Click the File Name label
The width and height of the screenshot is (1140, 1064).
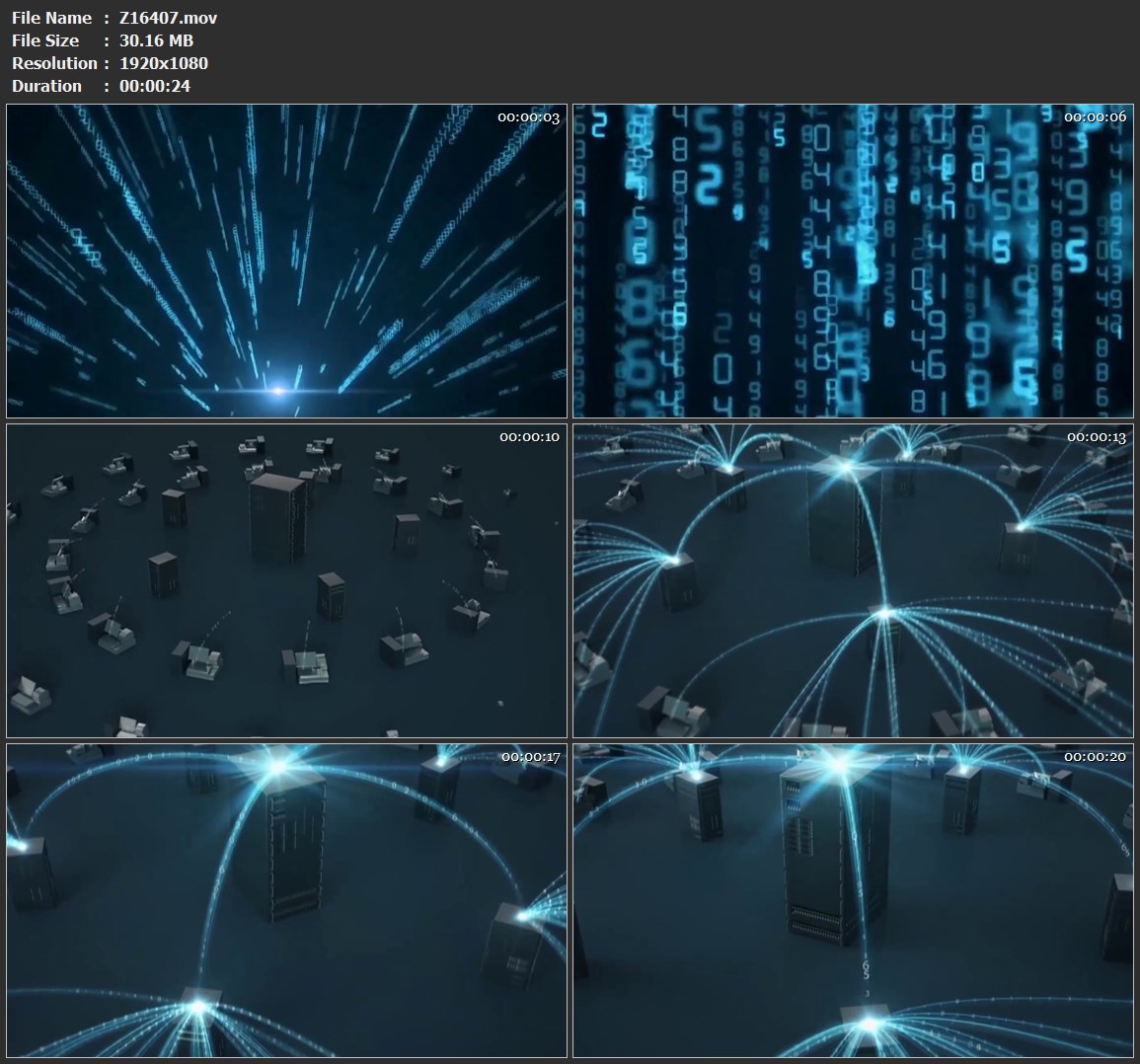[x=51, y=18]
